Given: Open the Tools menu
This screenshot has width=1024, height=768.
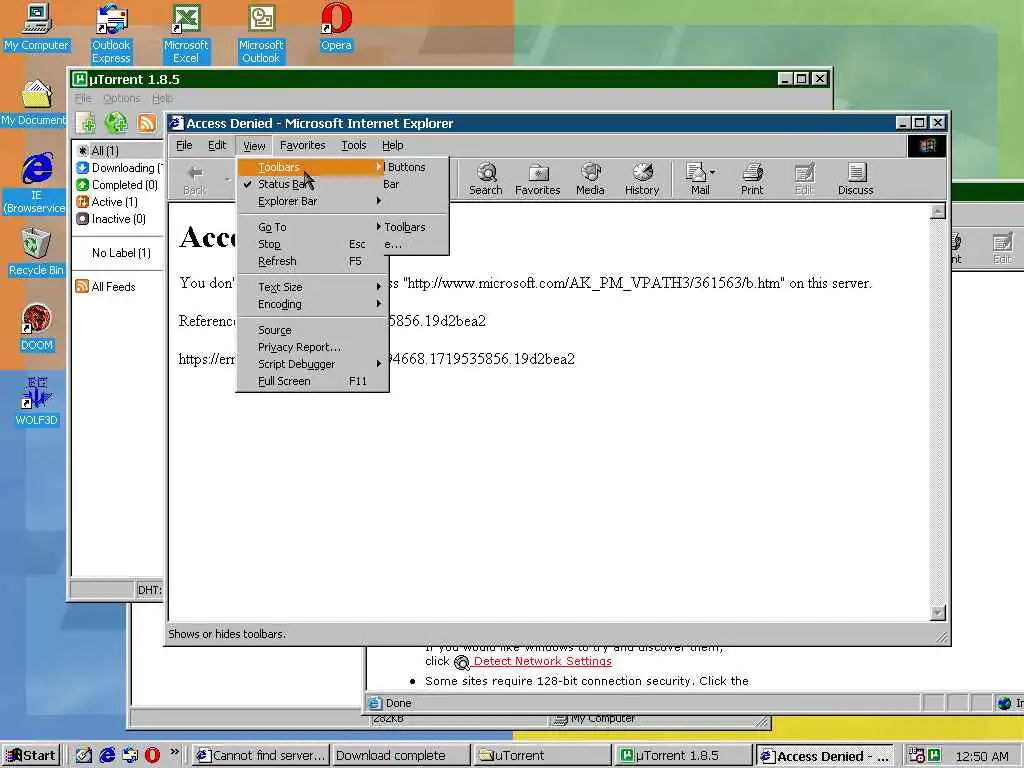Looking at the screenshot, I should (353, 145).
